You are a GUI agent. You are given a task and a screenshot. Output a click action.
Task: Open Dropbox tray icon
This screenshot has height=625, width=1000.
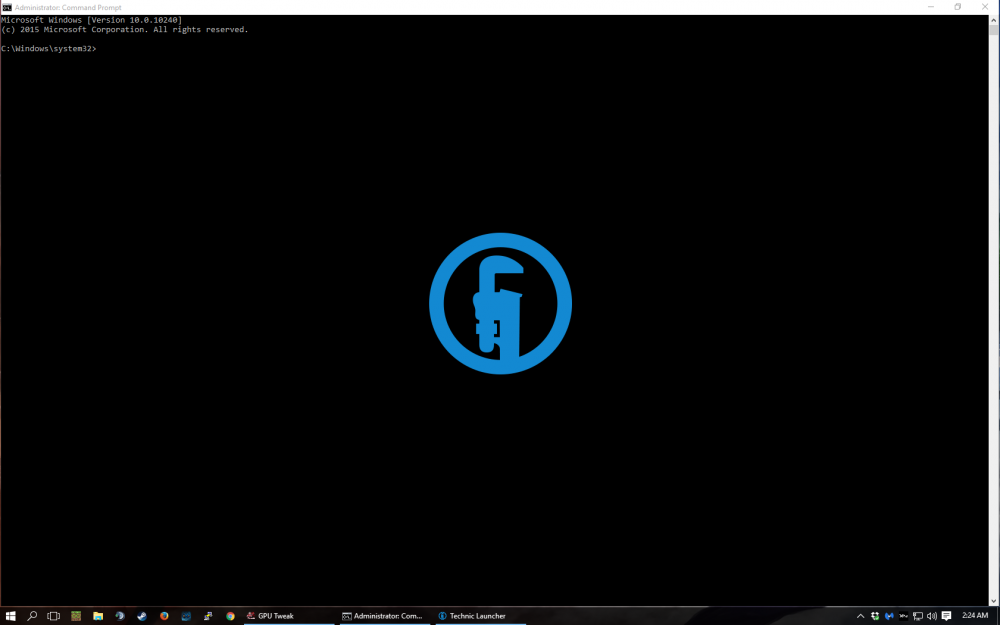coord(875,616)
